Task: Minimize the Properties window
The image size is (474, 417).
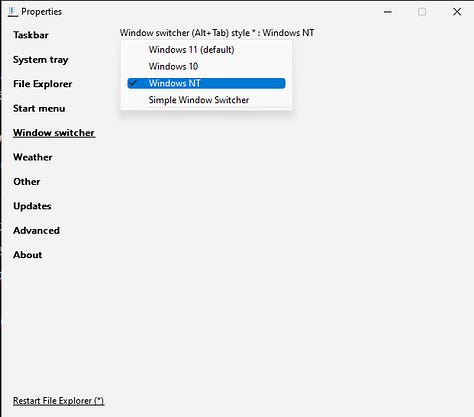Action: [x=388, y=12]
